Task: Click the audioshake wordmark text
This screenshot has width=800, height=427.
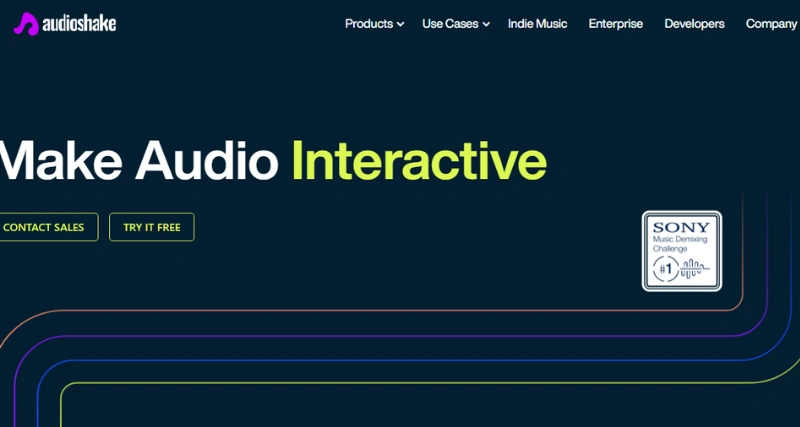Action: [78, 24]
